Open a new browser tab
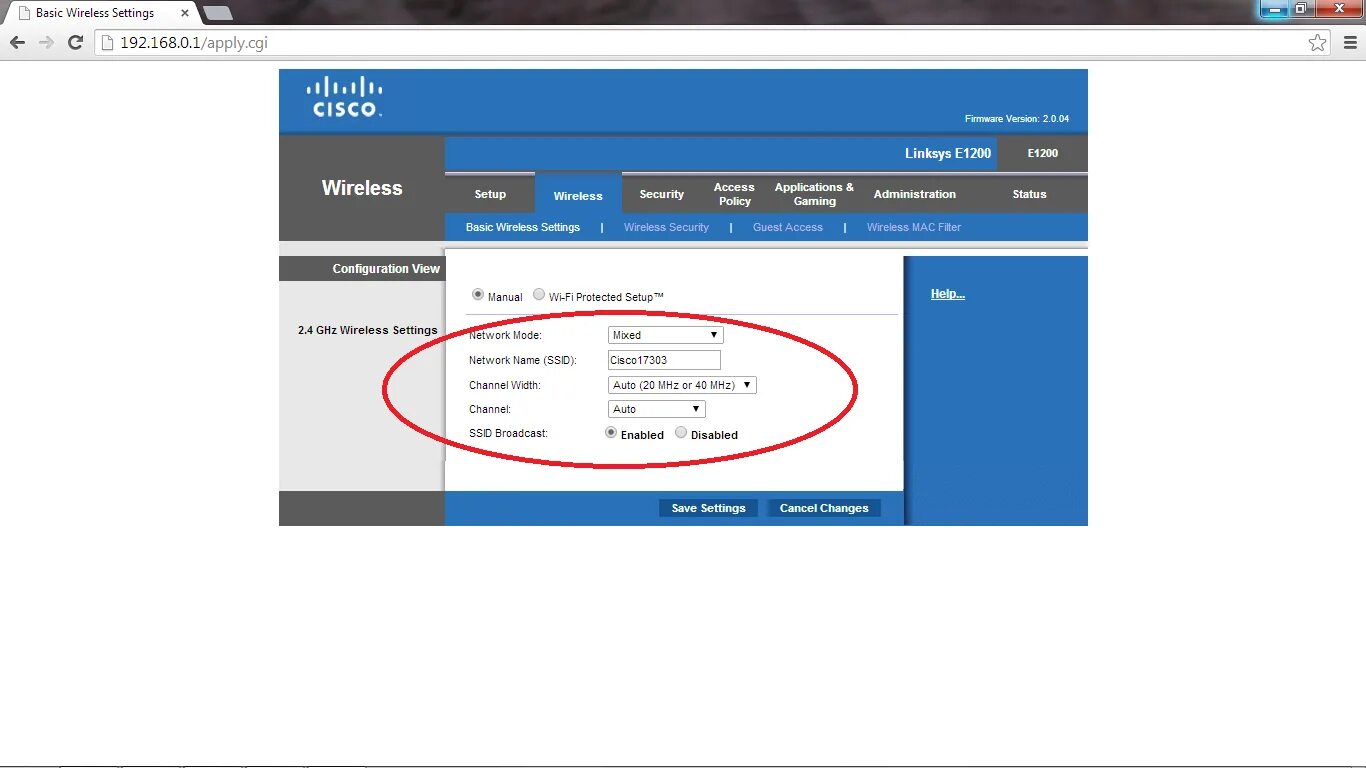Image resolution: width=1366 pixels, height=768 pixels. pyautogui.click(x=217, y=13)
